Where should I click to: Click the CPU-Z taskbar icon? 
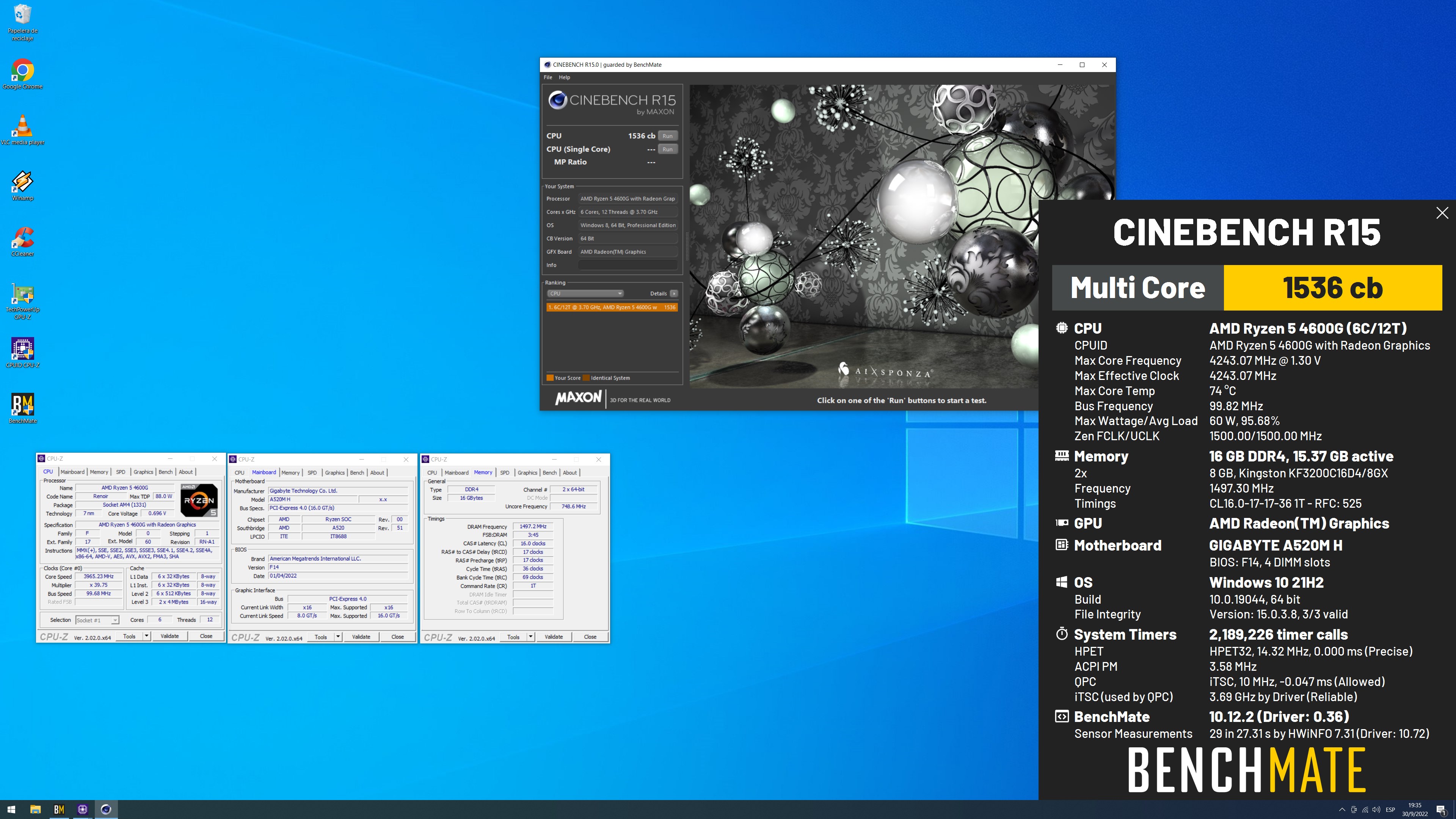83,810
